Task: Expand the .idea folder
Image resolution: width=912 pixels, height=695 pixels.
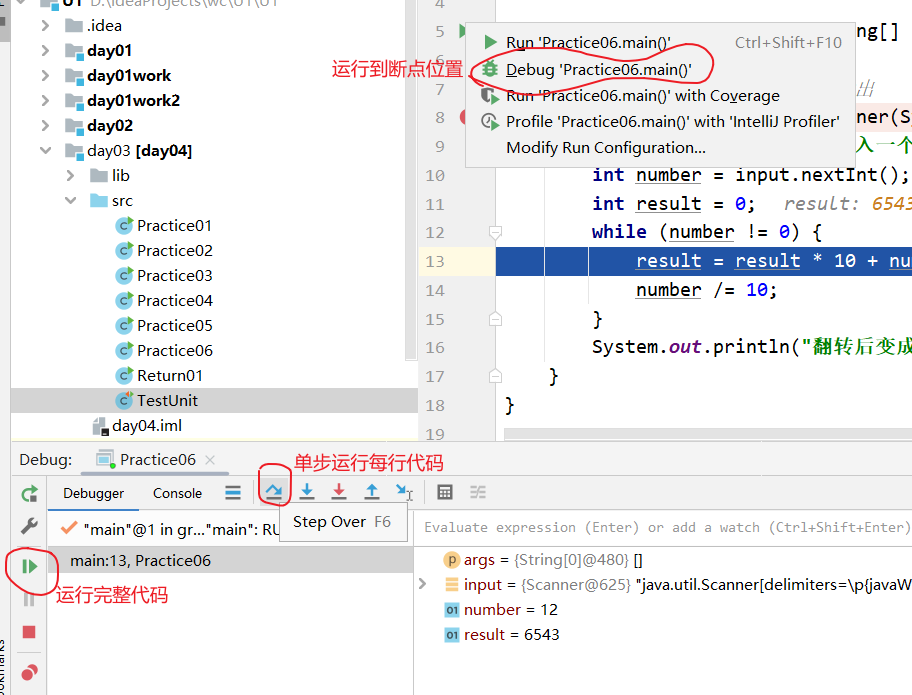Action: point(45,26)
